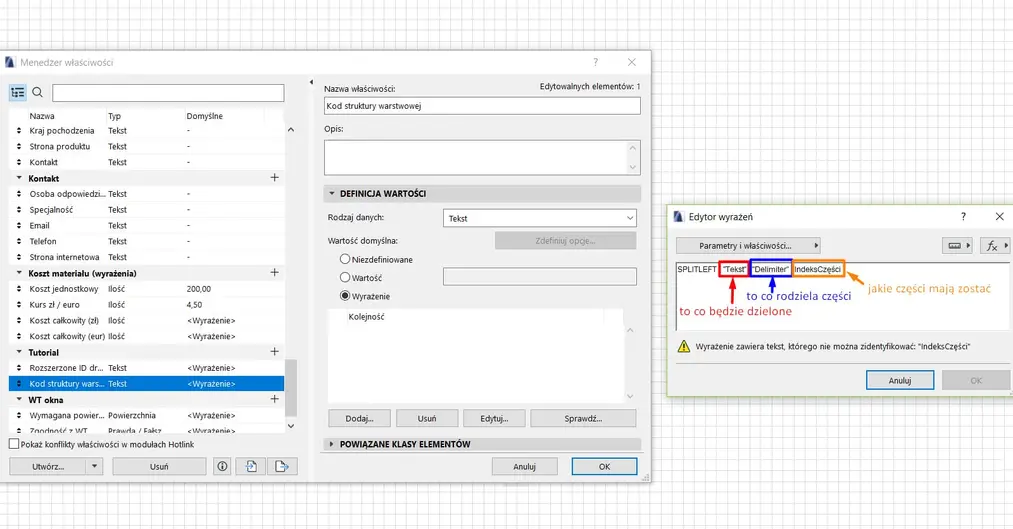
Task: Click the export properties icon button
Action: pyautogui.click(x=282, y=466)
